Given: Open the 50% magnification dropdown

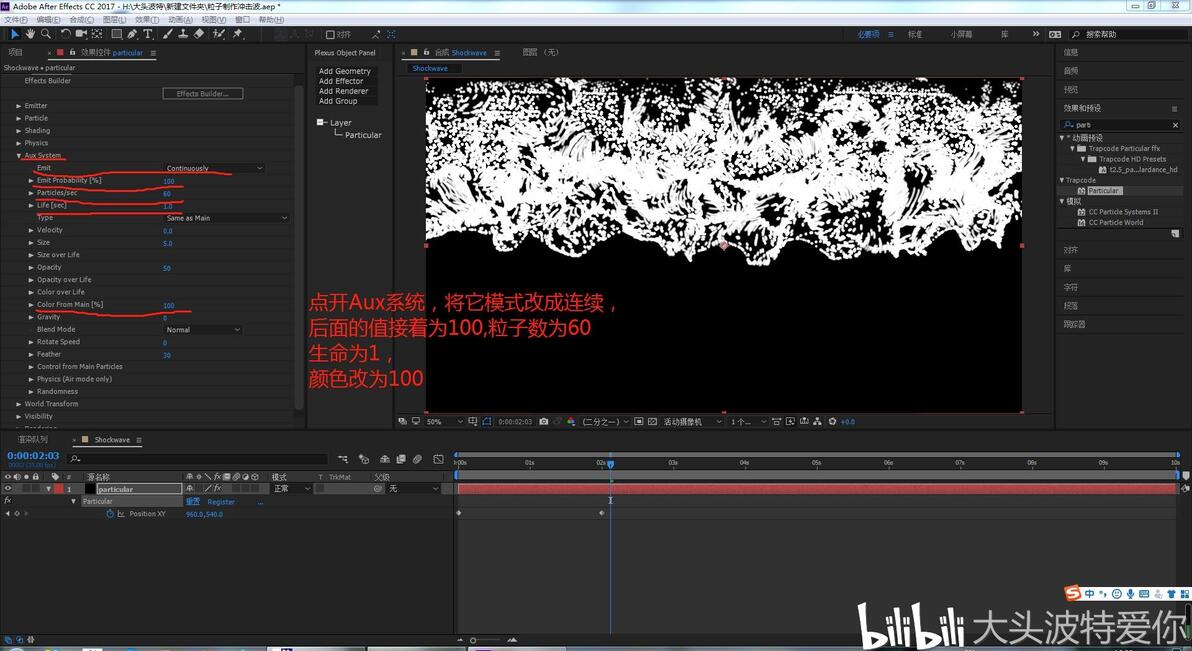Looking at the screenshot, I should coord(445,421).
